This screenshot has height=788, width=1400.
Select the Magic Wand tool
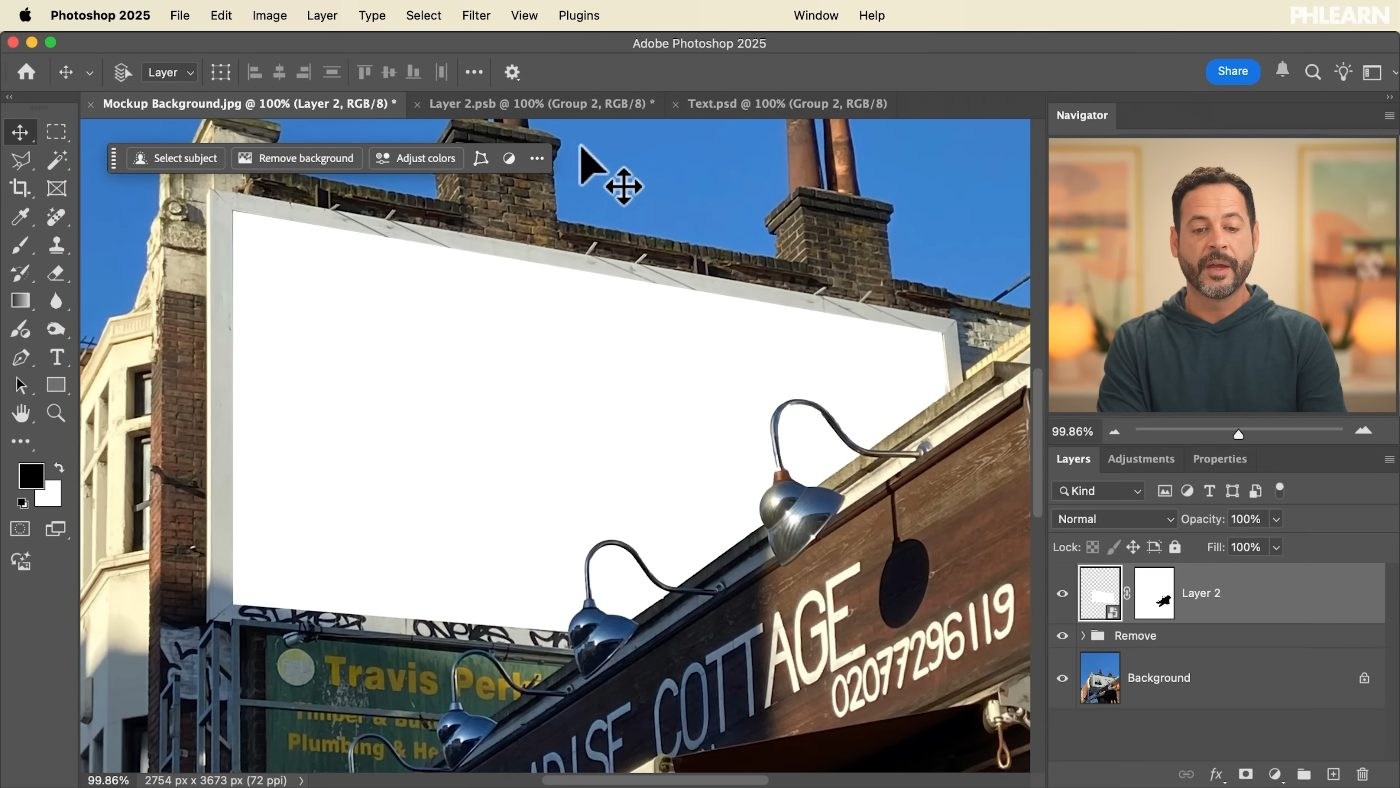(x=56, y=160)
